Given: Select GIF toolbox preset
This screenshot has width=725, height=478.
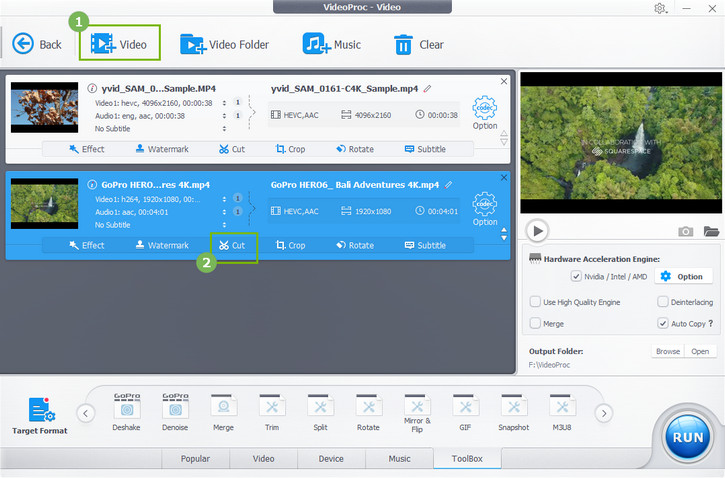Looking at the screenshot, I should pos(465,412).
